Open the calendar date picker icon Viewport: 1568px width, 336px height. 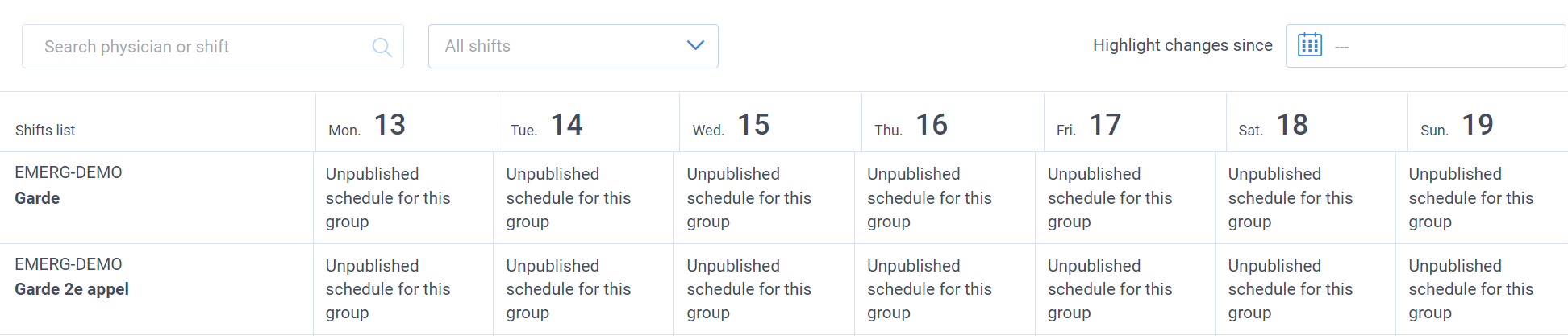coord(1310,45)
